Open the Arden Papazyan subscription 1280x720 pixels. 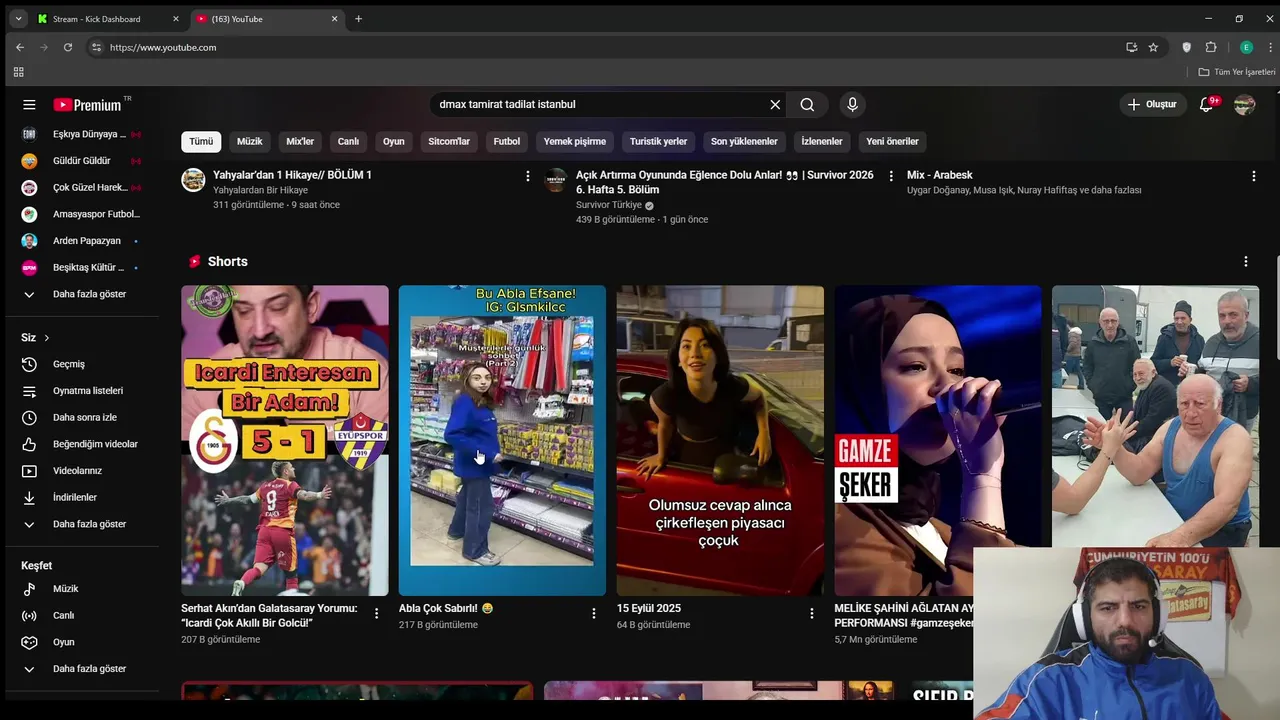click(82, 241)
